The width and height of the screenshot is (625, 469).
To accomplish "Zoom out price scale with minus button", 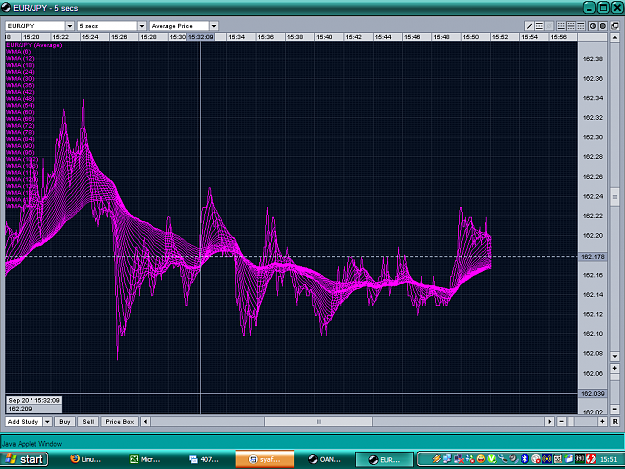I will 615,409.
